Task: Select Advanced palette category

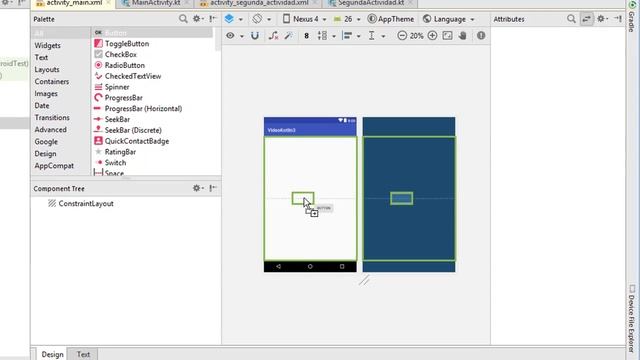Action: point(50,130)
